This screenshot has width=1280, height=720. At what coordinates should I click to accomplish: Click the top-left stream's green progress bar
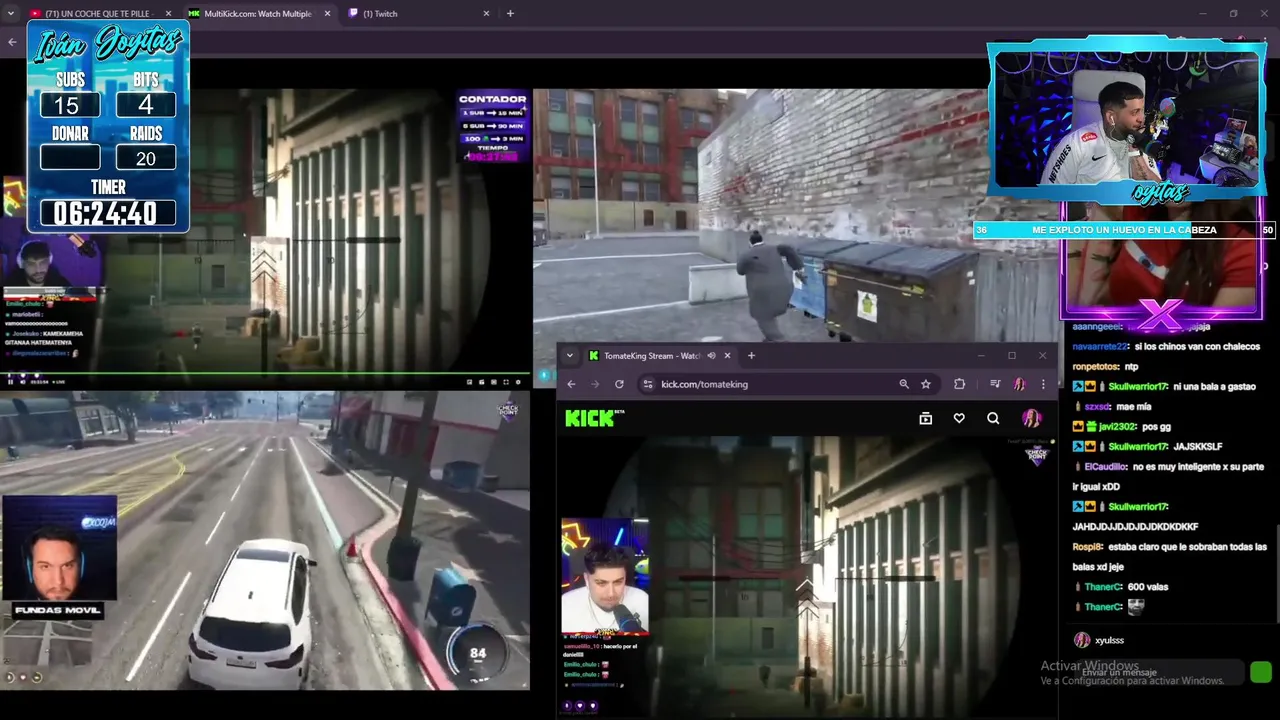click(266, 373)
